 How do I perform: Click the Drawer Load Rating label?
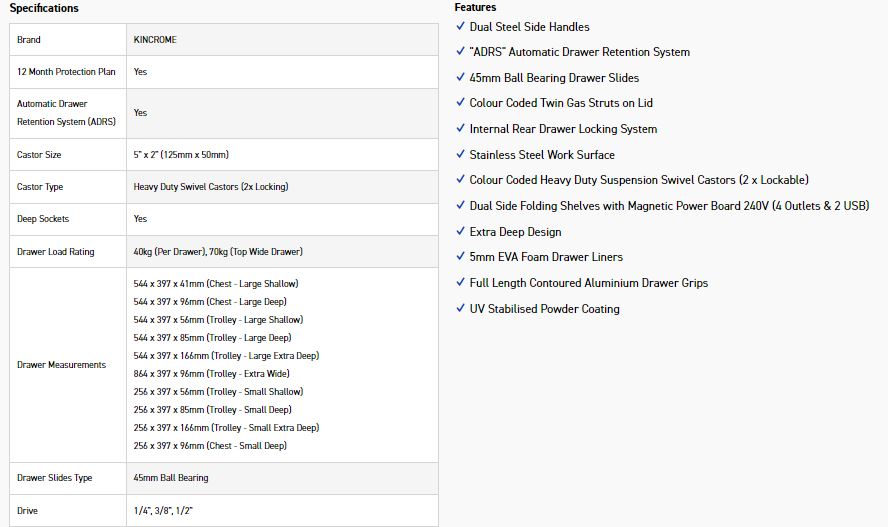coord(56,252)
